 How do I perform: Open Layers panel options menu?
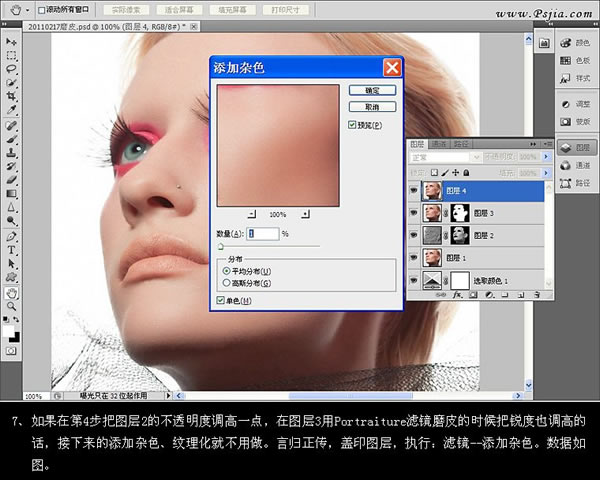[x=547, y=144]
